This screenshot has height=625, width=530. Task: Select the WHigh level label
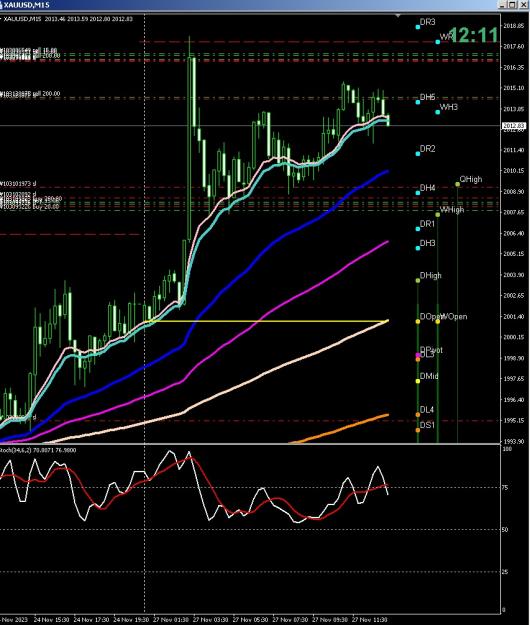click(452, 209)
